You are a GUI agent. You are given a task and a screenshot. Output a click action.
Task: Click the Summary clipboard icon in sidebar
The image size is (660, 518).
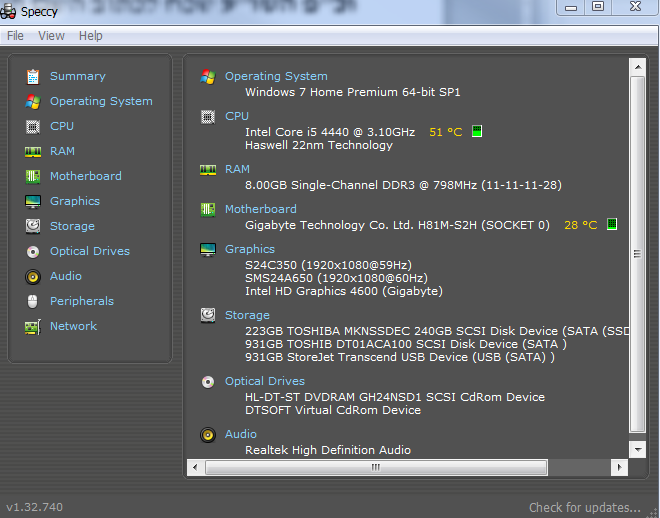click(x=33, y=77)
